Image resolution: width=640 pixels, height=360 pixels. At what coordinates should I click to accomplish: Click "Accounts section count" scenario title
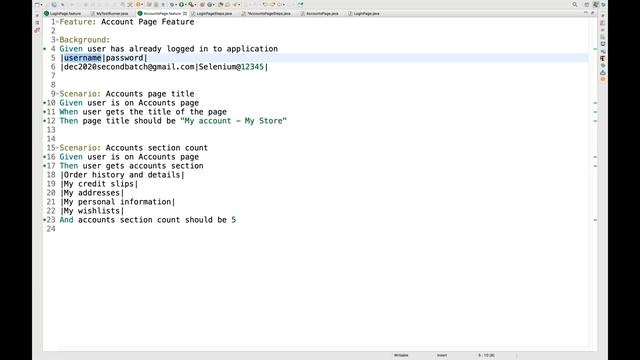click(x=157, y=148)
